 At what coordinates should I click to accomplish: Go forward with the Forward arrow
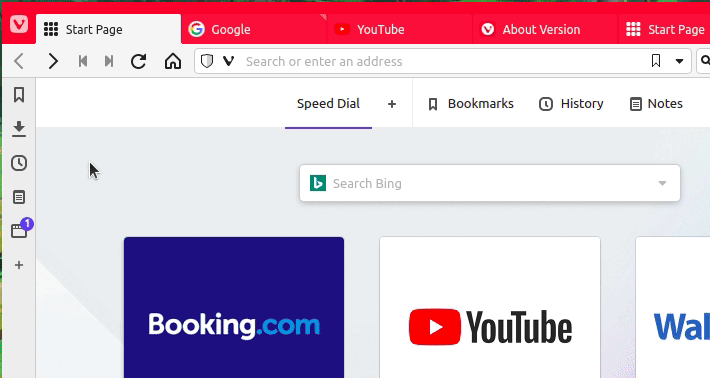[x=53, y=61]
